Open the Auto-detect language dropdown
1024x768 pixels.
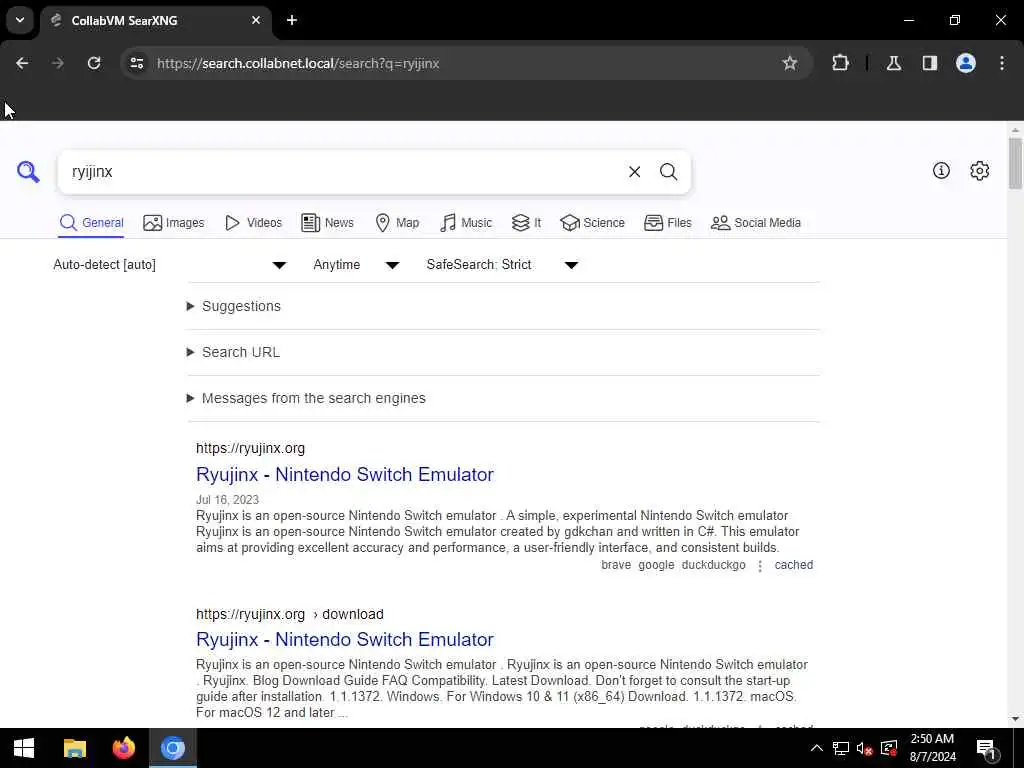[170, 264]
